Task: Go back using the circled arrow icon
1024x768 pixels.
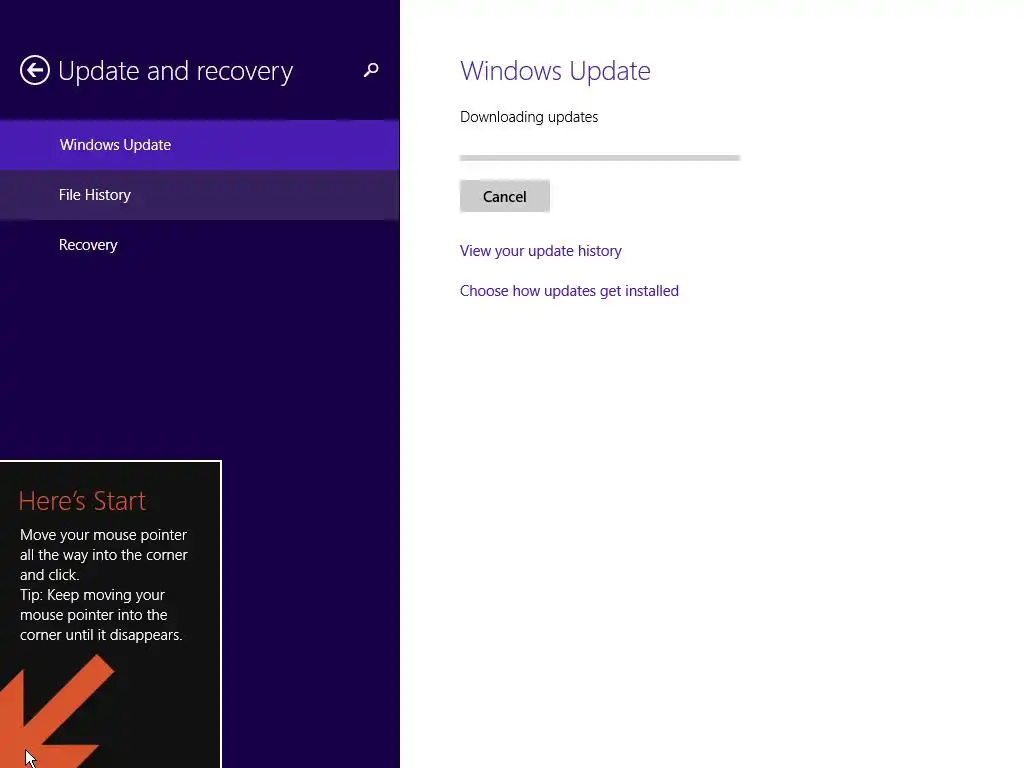Action: pos(35,70)
